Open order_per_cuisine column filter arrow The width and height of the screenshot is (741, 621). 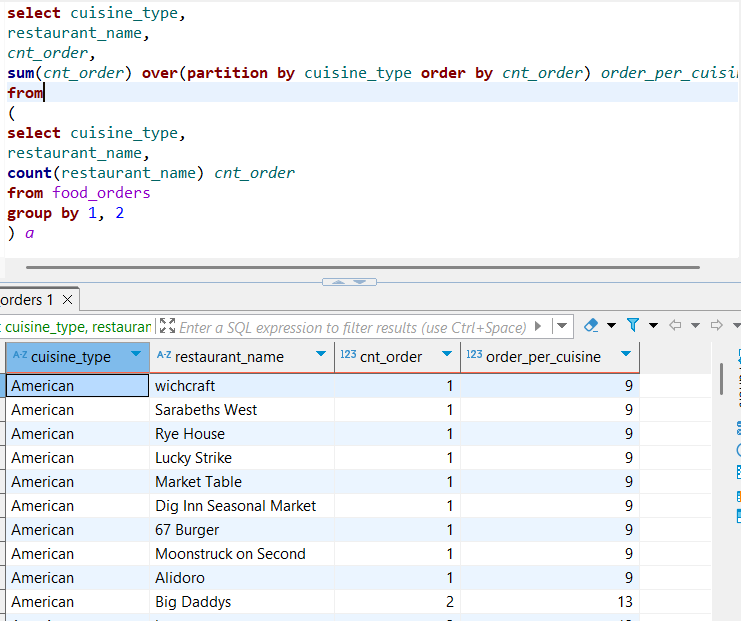click(626, 356)
